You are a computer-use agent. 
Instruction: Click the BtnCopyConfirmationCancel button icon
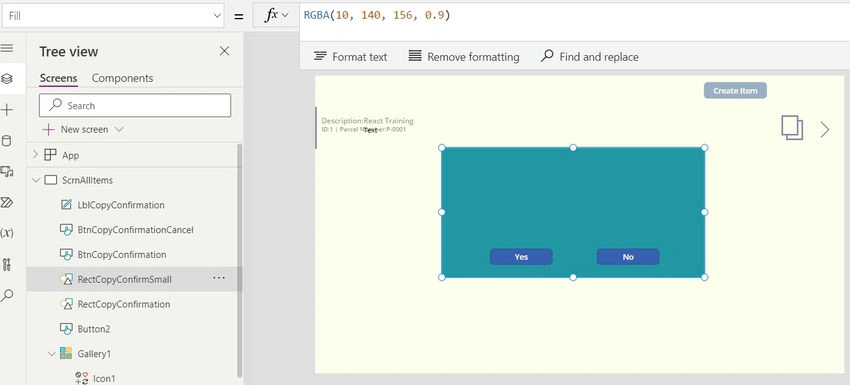coord(66,230)
